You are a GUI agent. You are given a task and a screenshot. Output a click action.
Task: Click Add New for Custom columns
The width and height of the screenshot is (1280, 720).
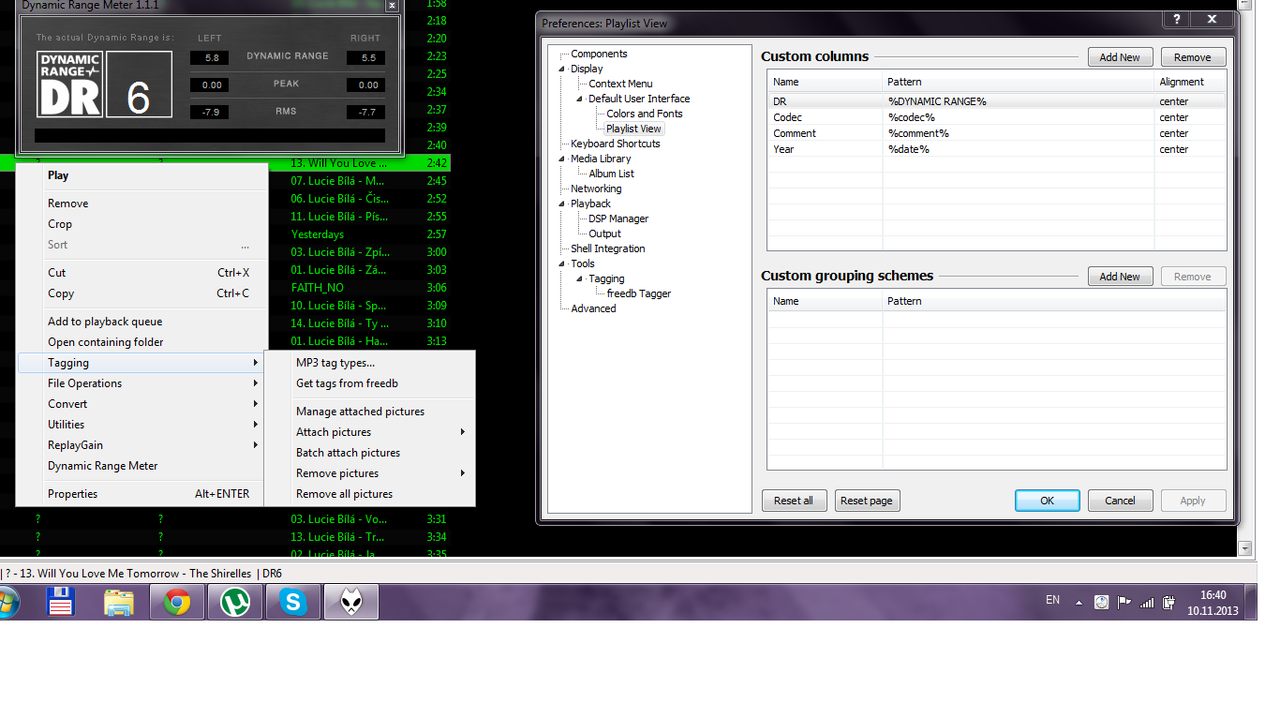[x=1120, y=57]
